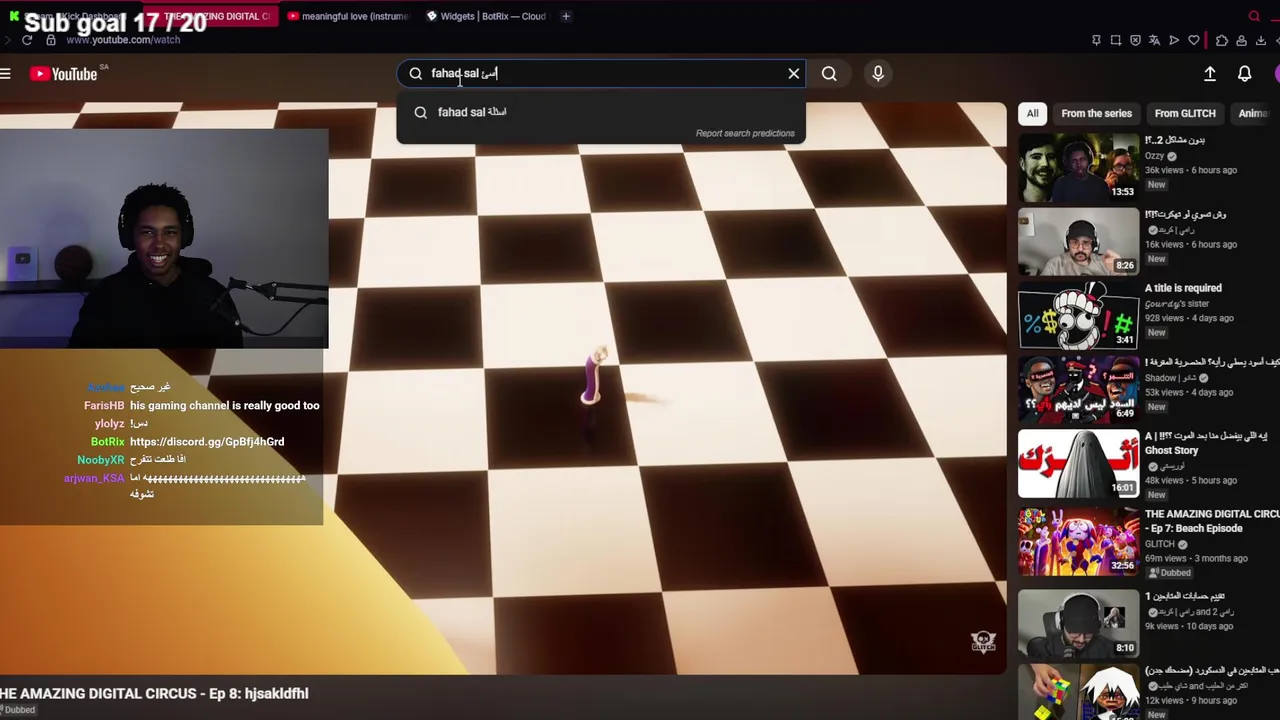The height and width of the screenshot is (720, 1280).
Task: Open A title is required video title
Action: click(1183, 288)
